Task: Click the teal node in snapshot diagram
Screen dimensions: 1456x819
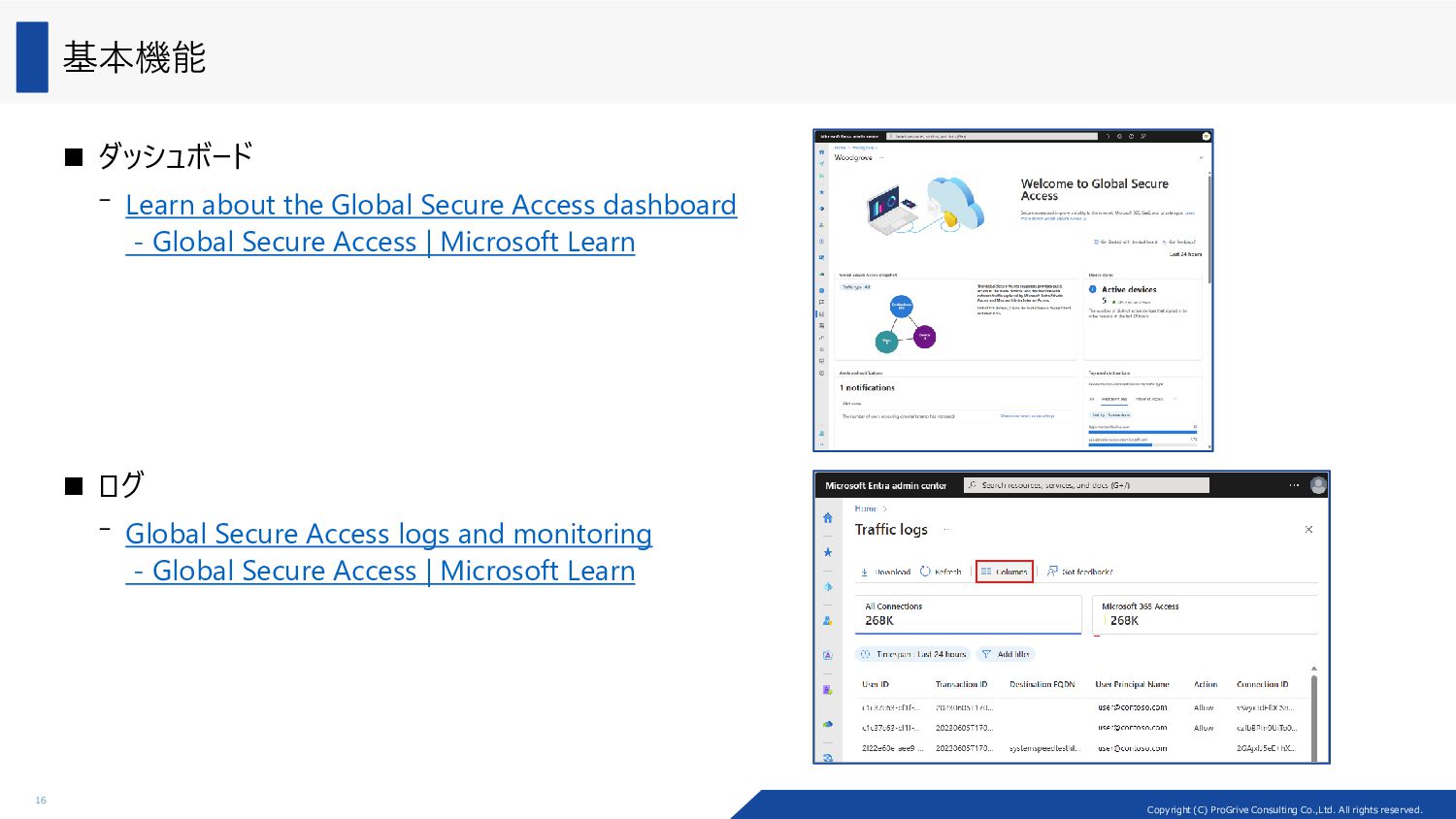Action: pos(886,342)
